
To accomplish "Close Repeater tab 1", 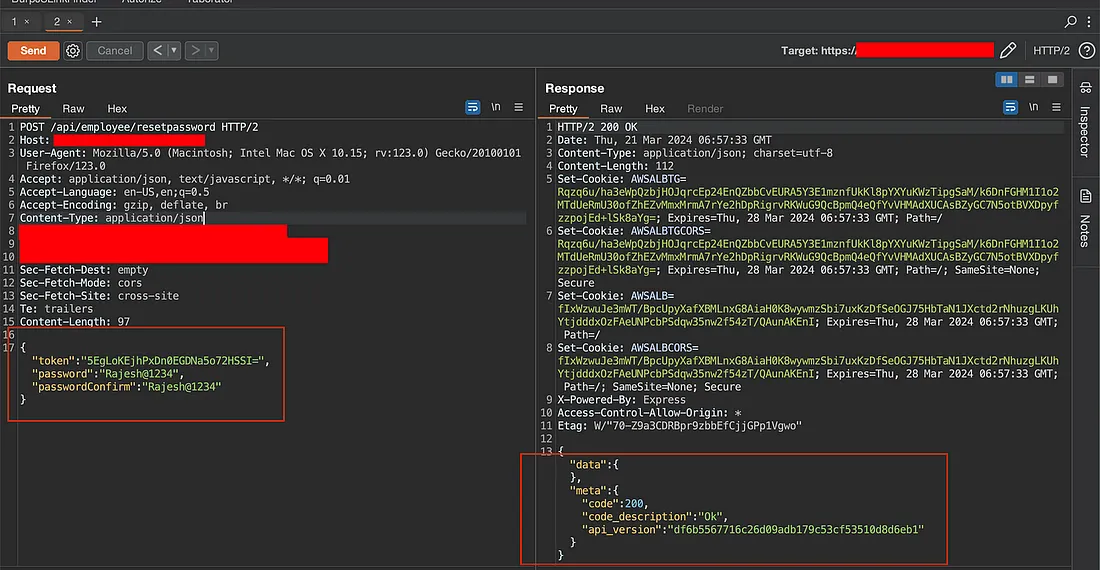I will (x=26, y=21).
